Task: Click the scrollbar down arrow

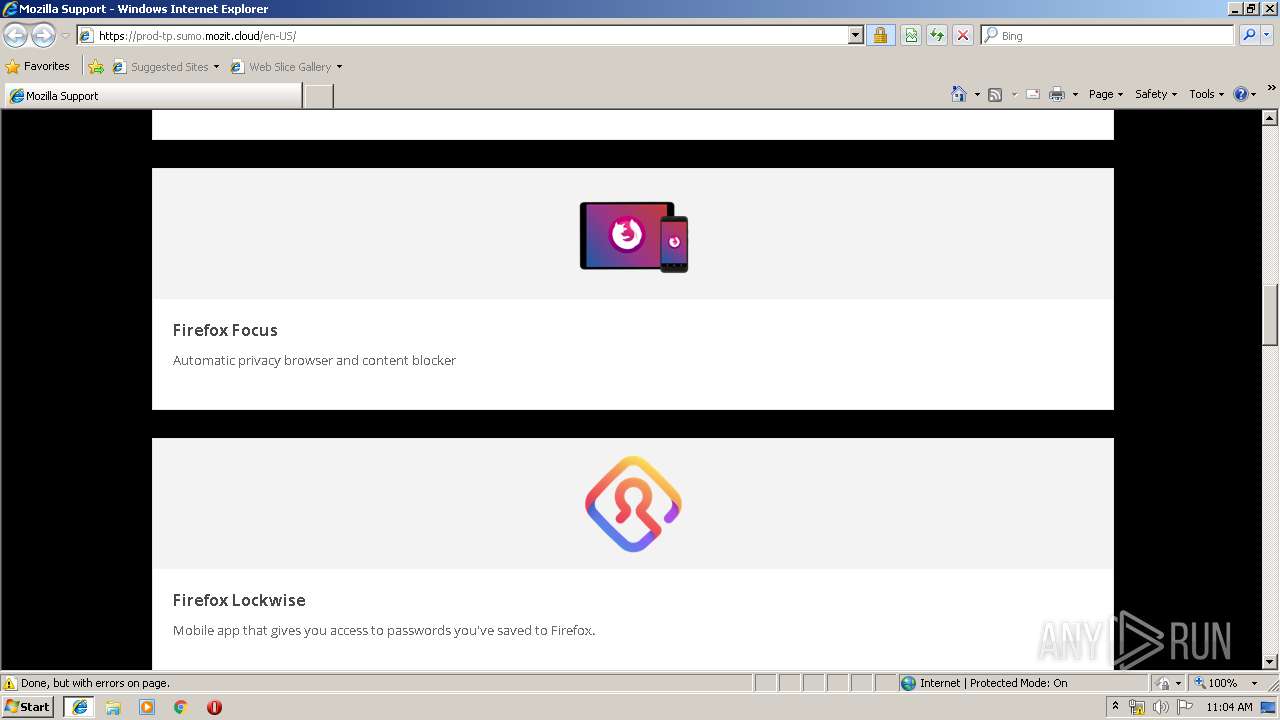Action: [1270, 662]
